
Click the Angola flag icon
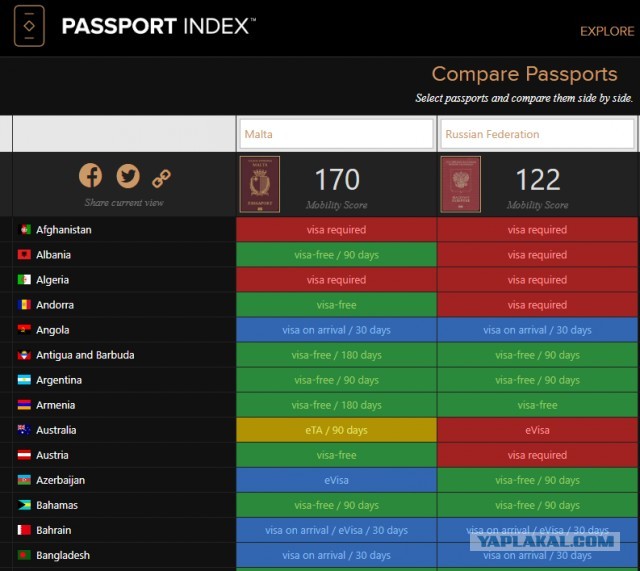click(x=24, y=330)
